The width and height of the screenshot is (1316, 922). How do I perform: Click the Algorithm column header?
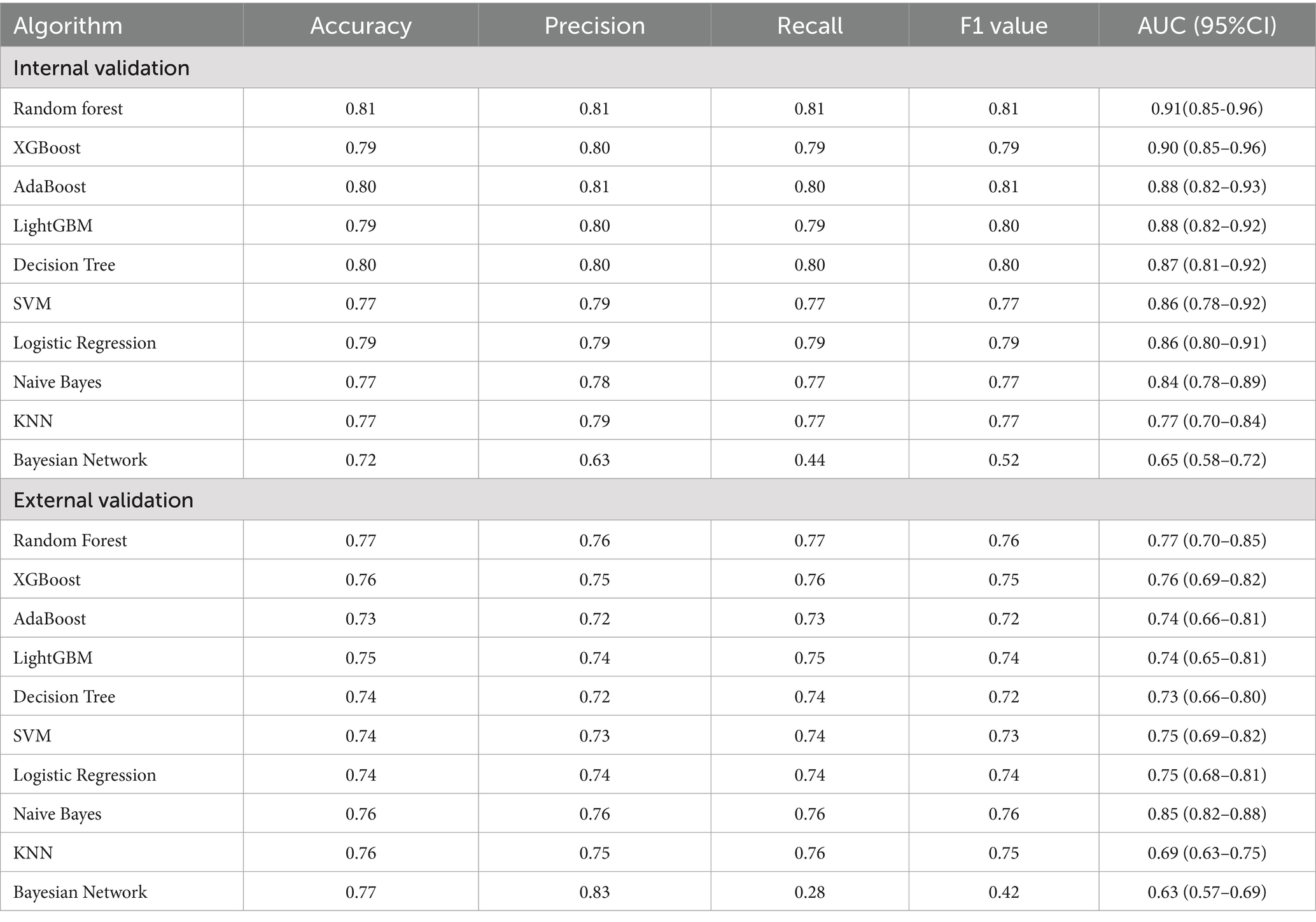[67, 25]
